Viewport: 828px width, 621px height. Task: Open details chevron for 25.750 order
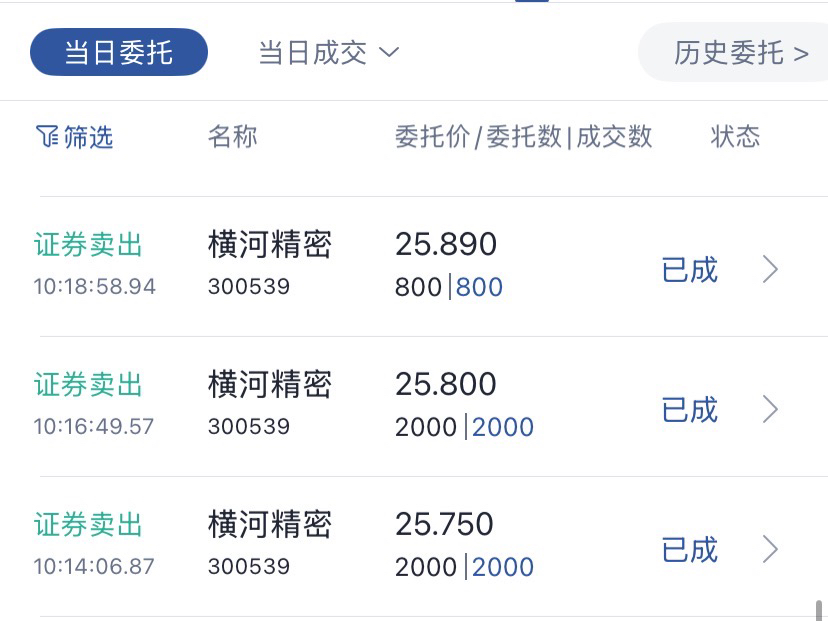point(770,549)
